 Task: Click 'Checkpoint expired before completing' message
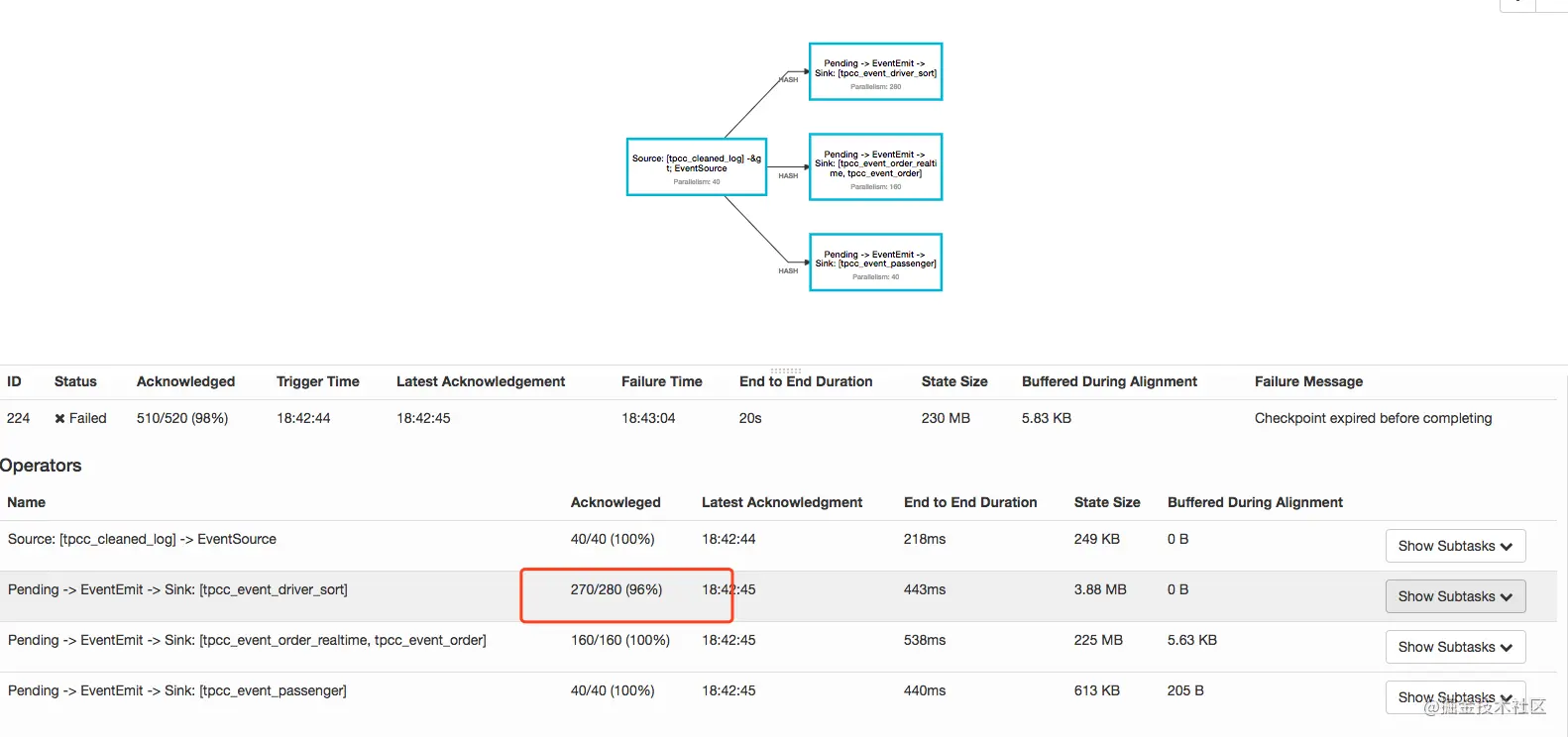(1373, 418)
